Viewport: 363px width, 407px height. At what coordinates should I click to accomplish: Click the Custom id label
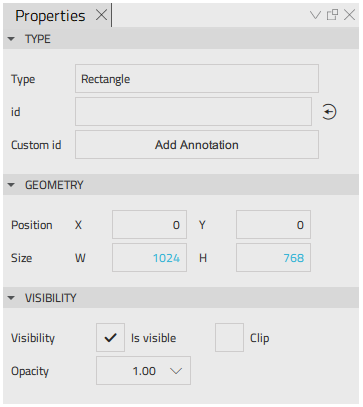36,145
